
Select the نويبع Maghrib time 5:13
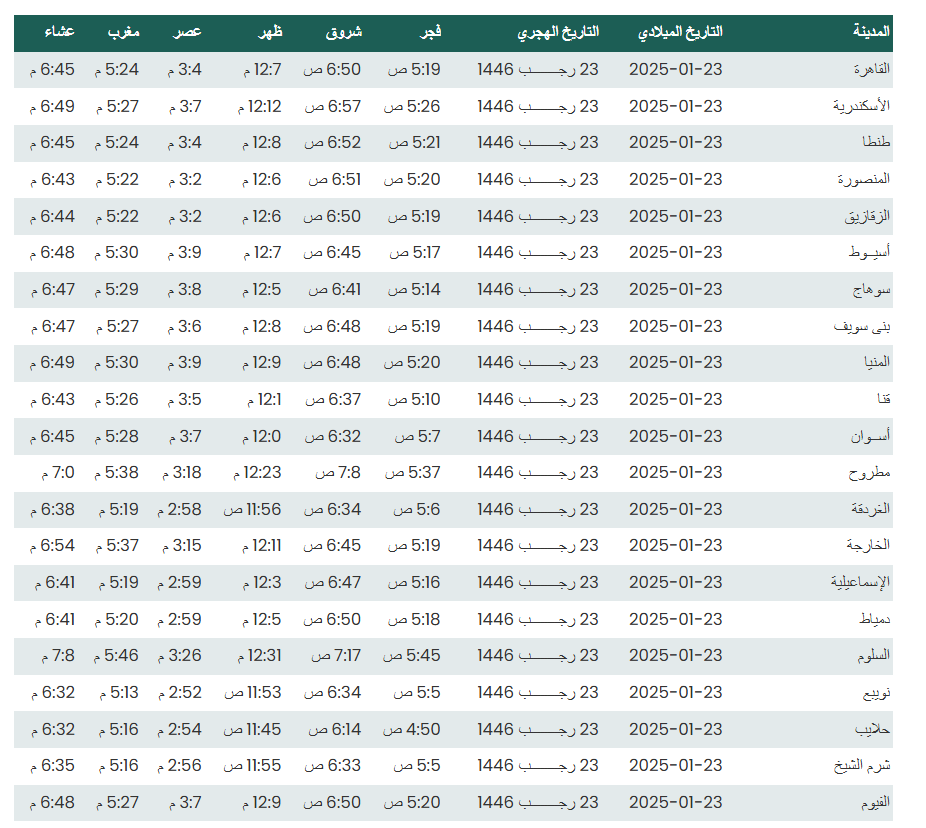[x=119, y=693]
